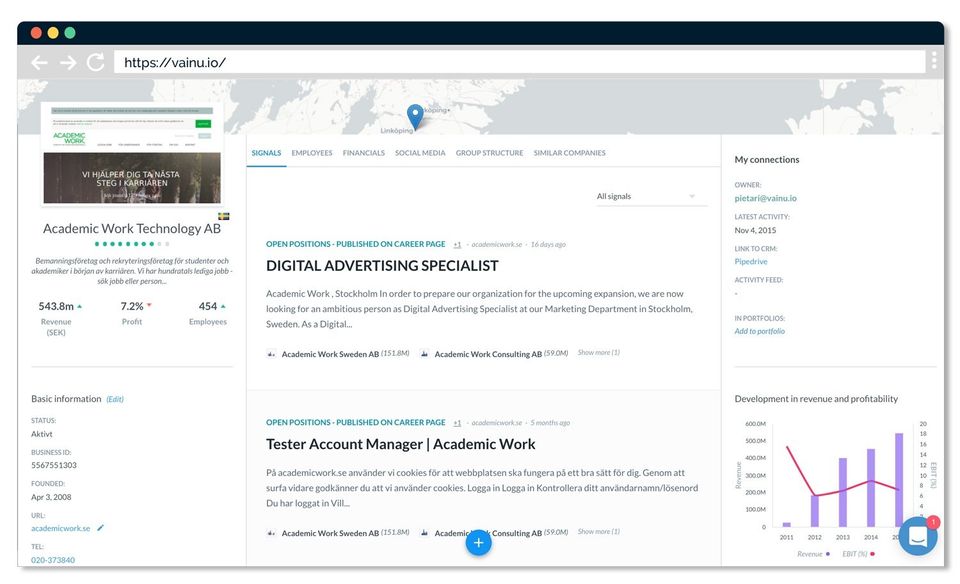Click the pencil icon next to academicwork.se
This screenshot has height=584, width=960.
pyautogui.click(x=100, y=527)
